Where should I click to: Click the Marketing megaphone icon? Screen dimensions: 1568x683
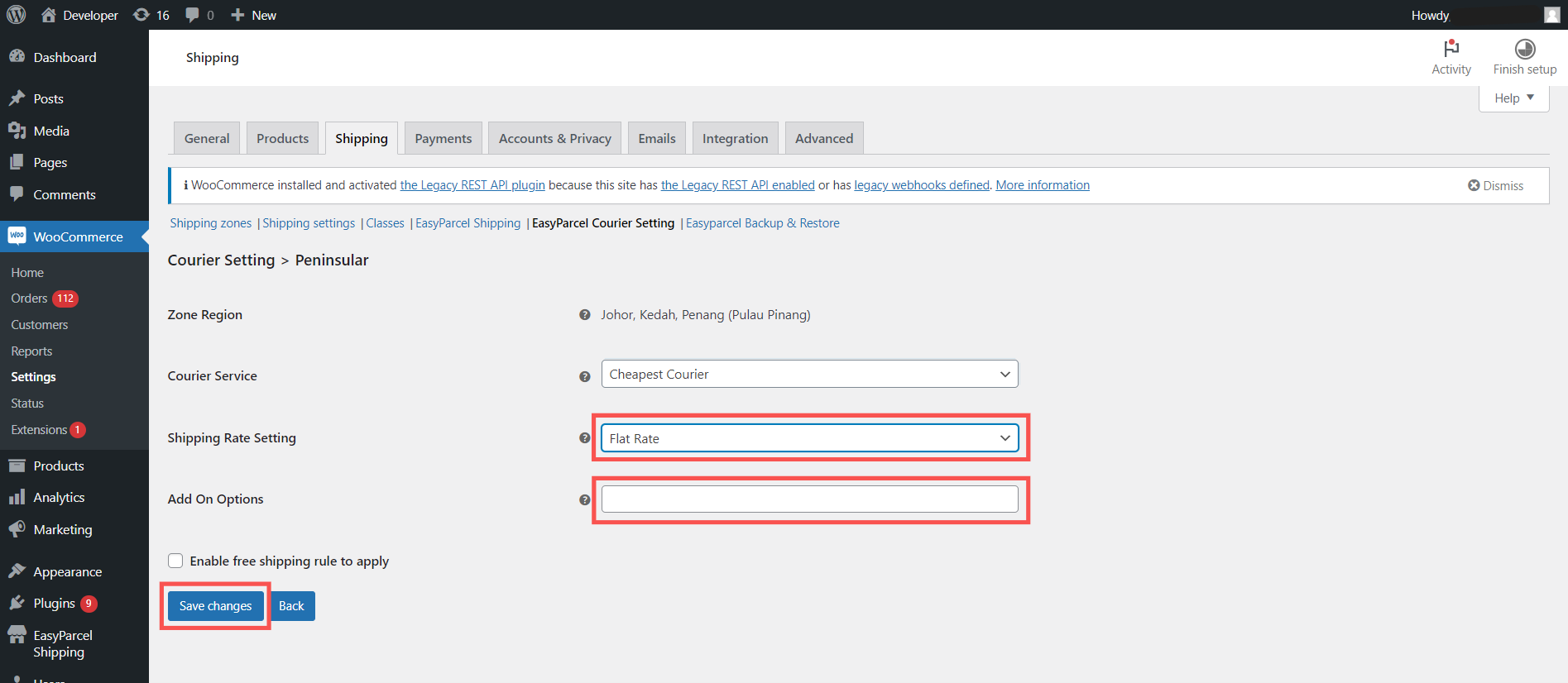[17, 529]
